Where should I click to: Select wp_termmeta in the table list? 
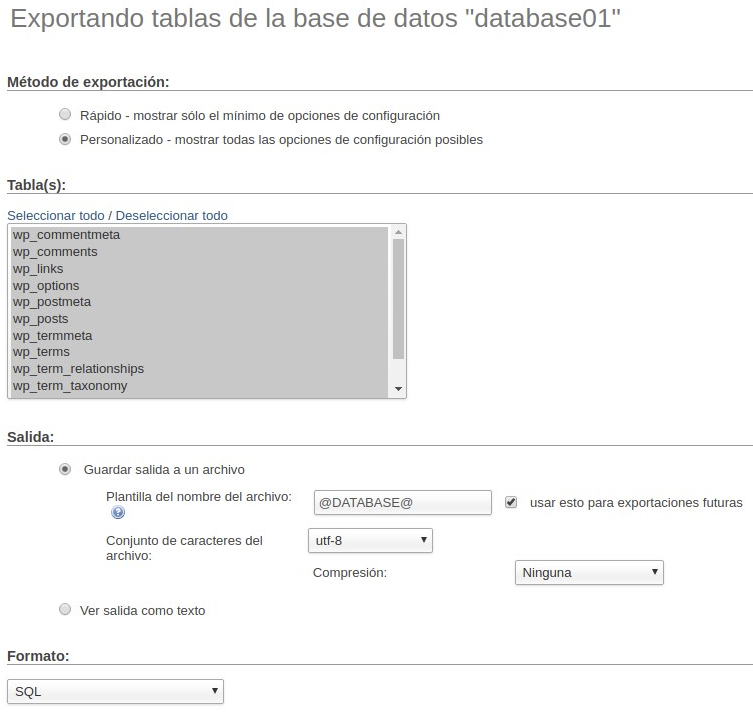coord(199,335)
